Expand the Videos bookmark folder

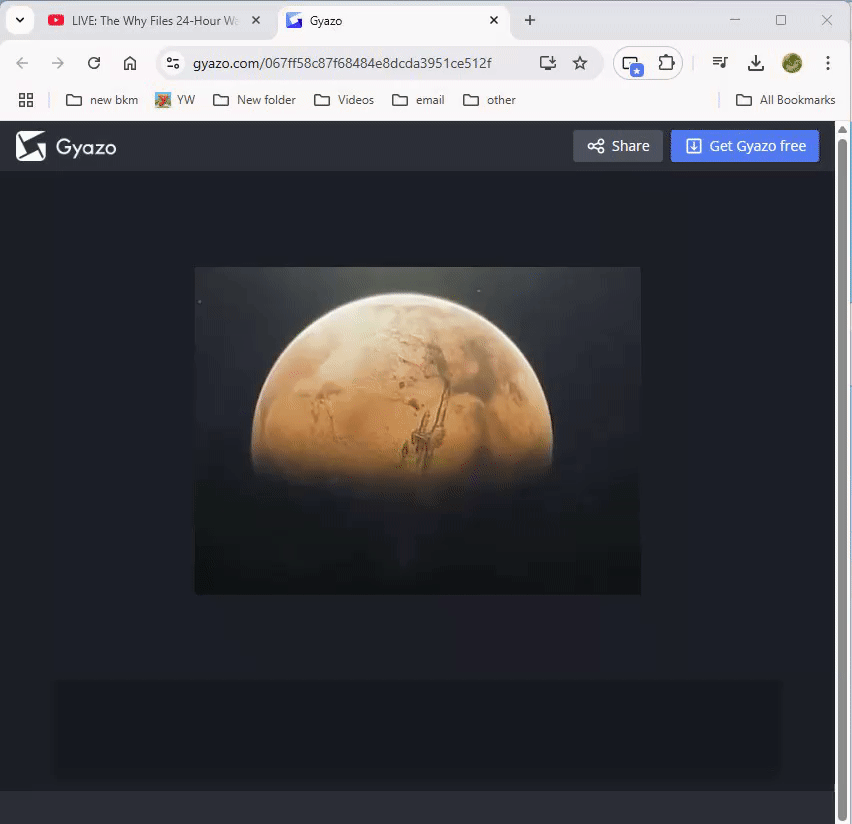point(344,100)
